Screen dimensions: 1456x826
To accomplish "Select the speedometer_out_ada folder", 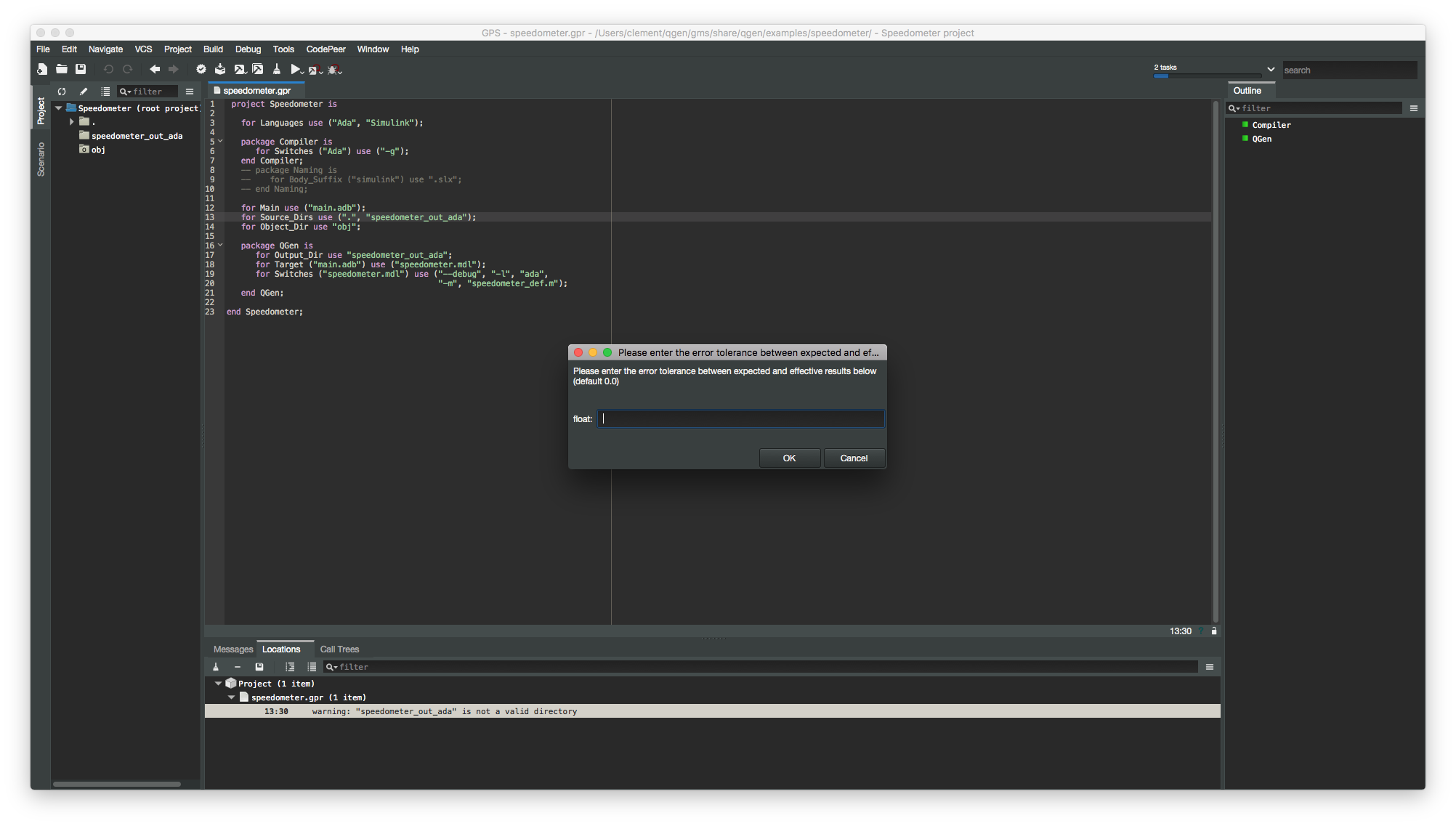I will tap(131, 136).
